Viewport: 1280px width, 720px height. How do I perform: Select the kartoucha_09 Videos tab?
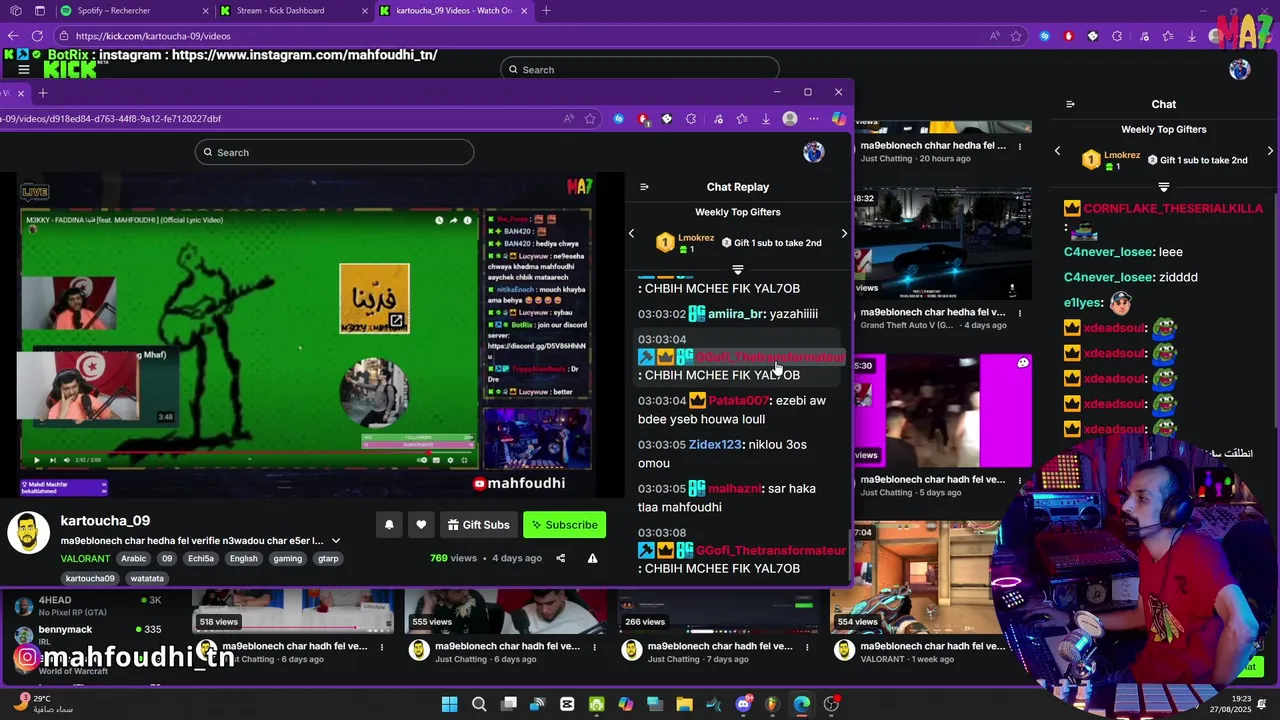point(454,11)
